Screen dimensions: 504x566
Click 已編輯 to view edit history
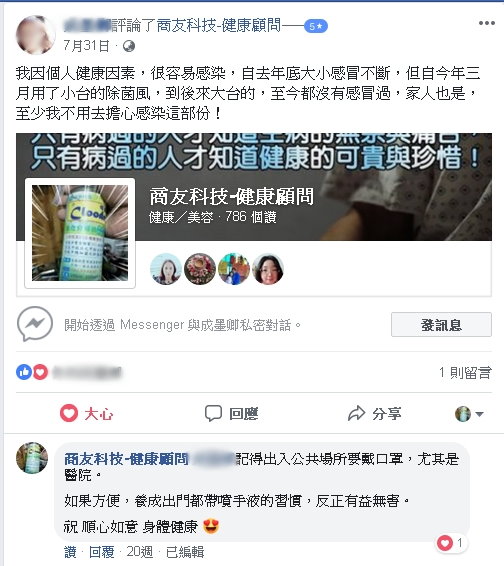185,552
